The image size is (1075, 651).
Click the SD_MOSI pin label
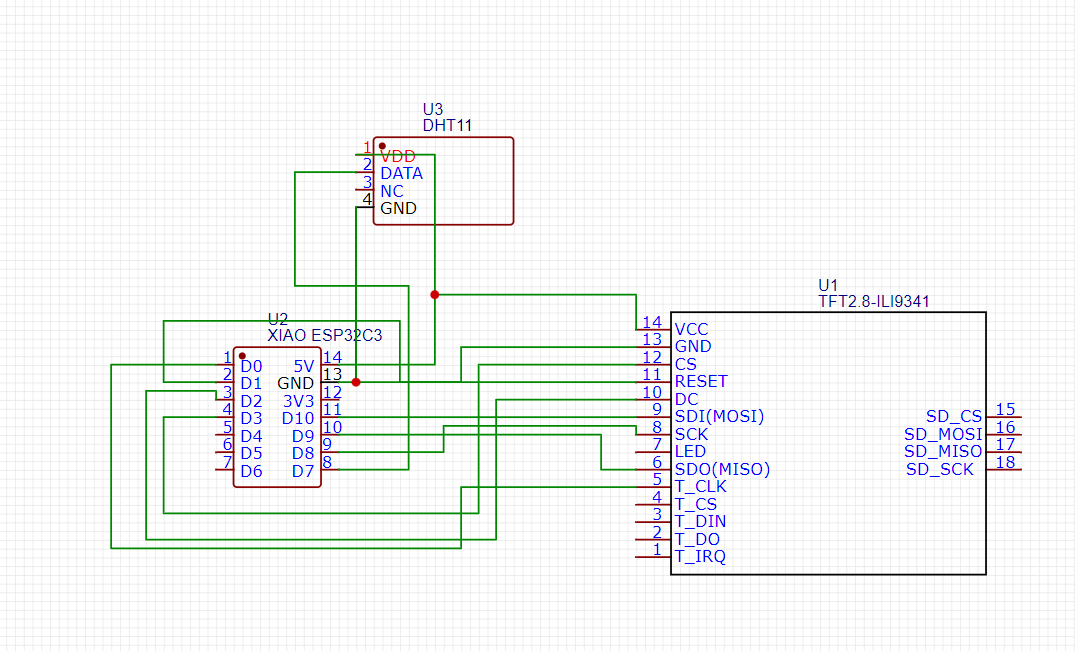pos(943,434)
